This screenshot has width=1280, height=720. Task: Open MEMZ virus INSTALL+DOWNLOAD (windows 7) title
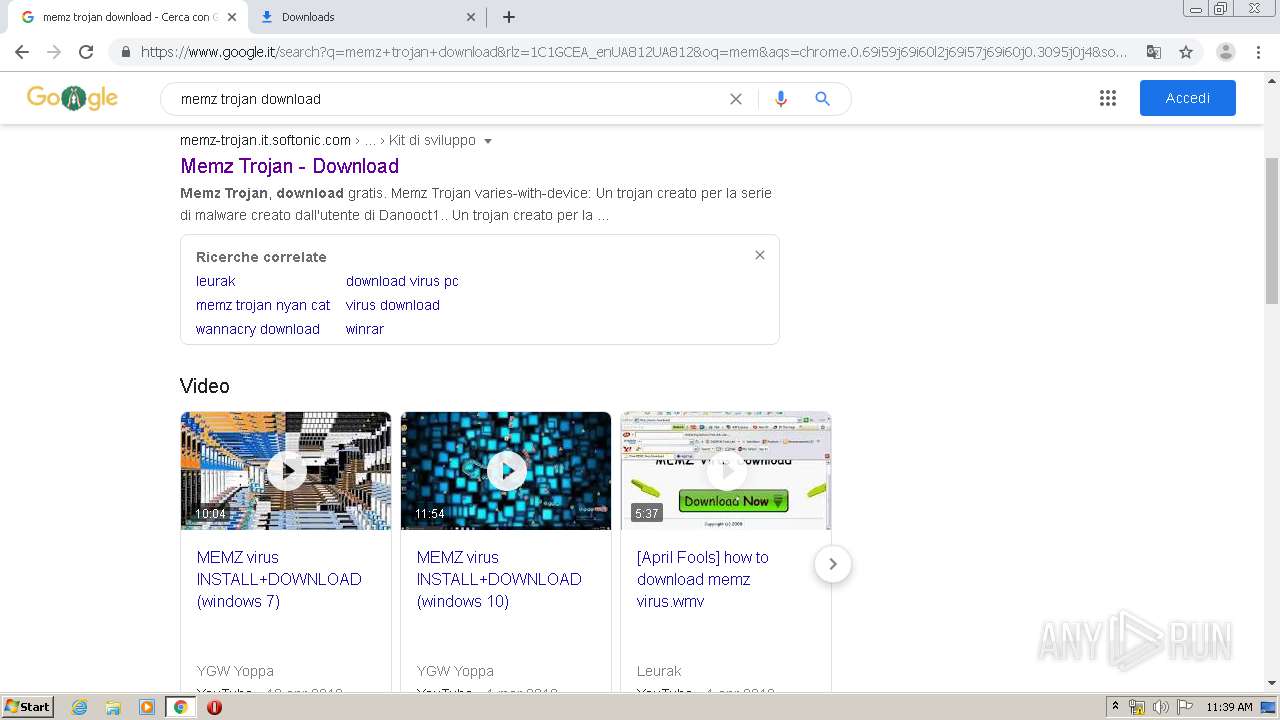click(x=279, y=579)
